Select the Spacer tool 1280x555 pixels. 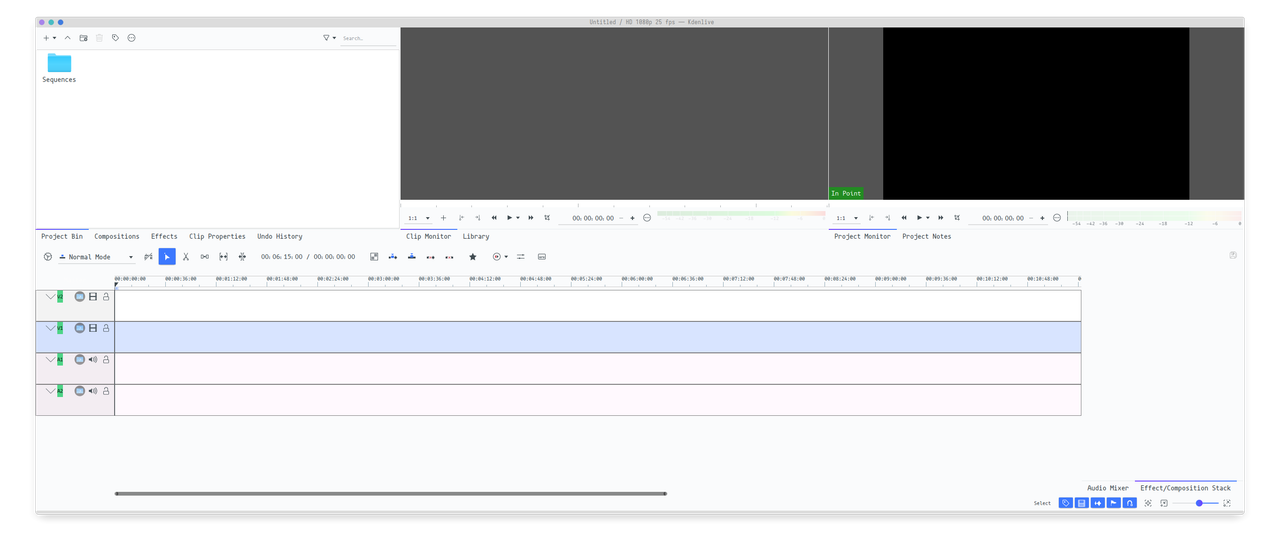(x=204, y=257)
